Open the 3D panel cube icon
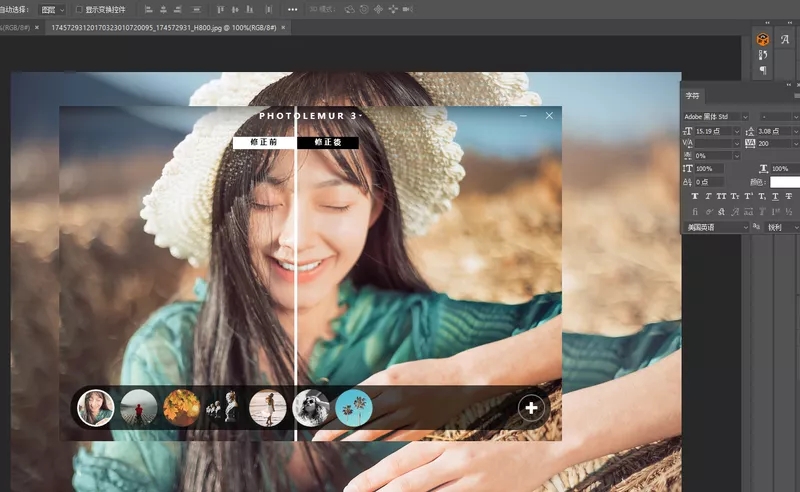 (x=763, y=39)
